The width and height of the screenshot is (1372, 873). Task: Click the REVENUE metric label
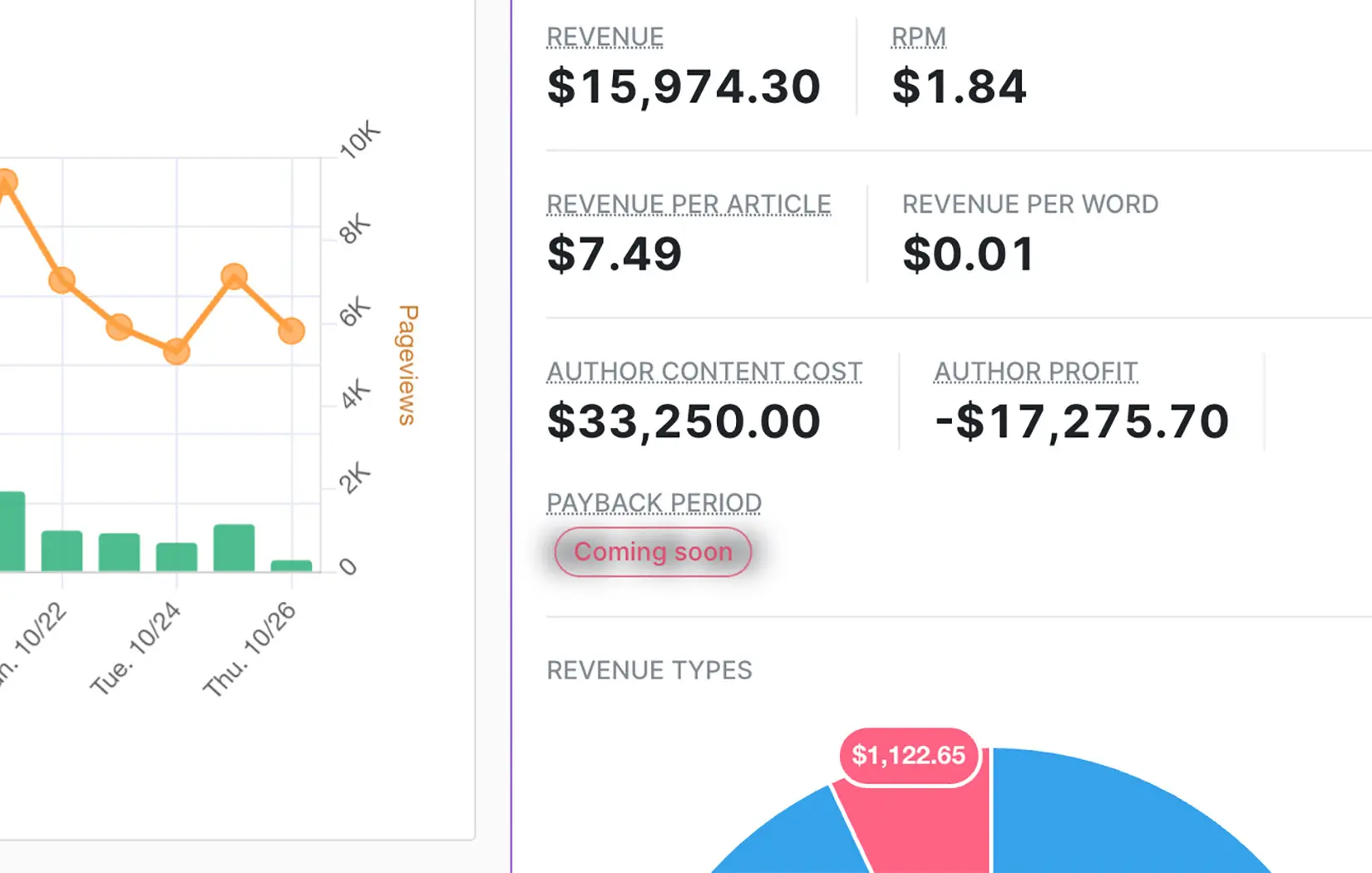pos(605,37)
